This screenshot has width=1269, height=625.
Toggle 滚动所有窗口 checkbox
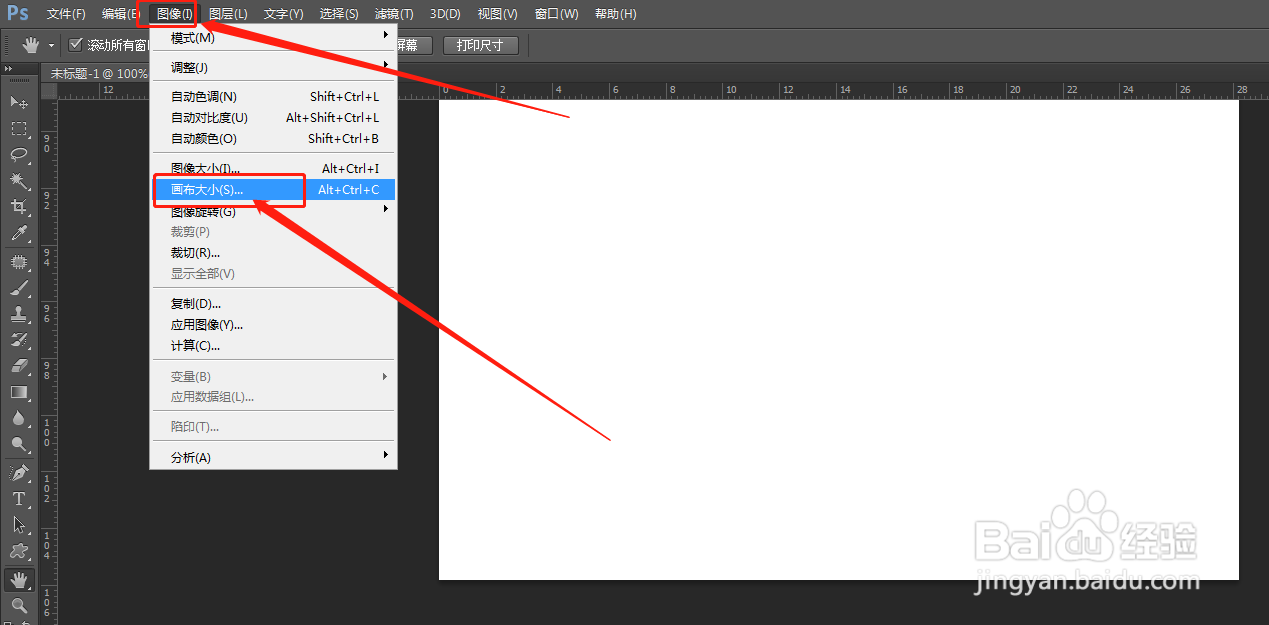(76, 45)
